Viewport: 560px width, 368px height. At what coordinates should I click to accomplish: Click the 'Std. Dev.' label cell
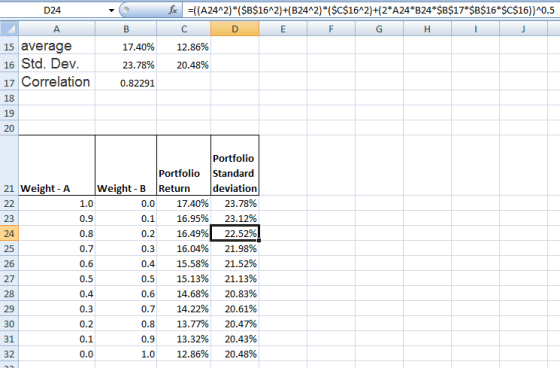57,63
